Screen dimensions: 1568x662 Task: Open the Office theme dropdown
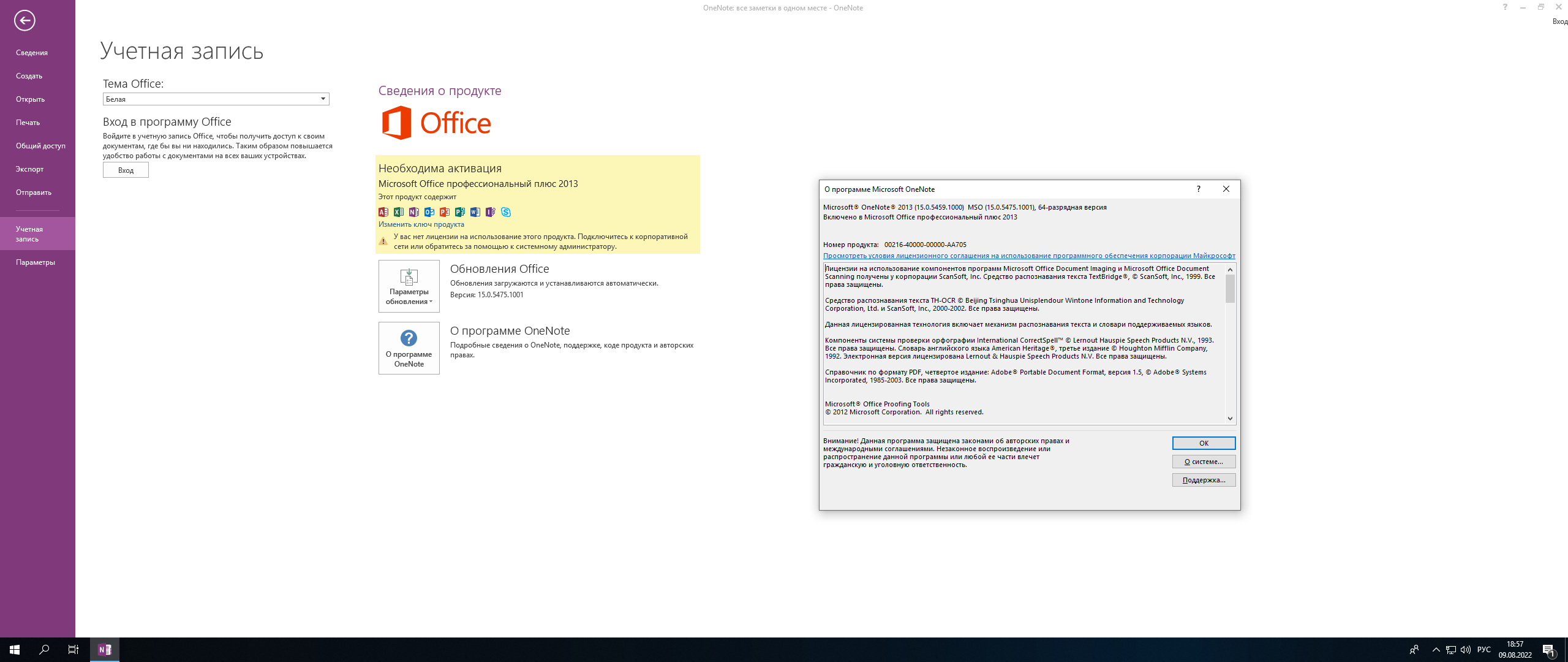pos(216,99)
